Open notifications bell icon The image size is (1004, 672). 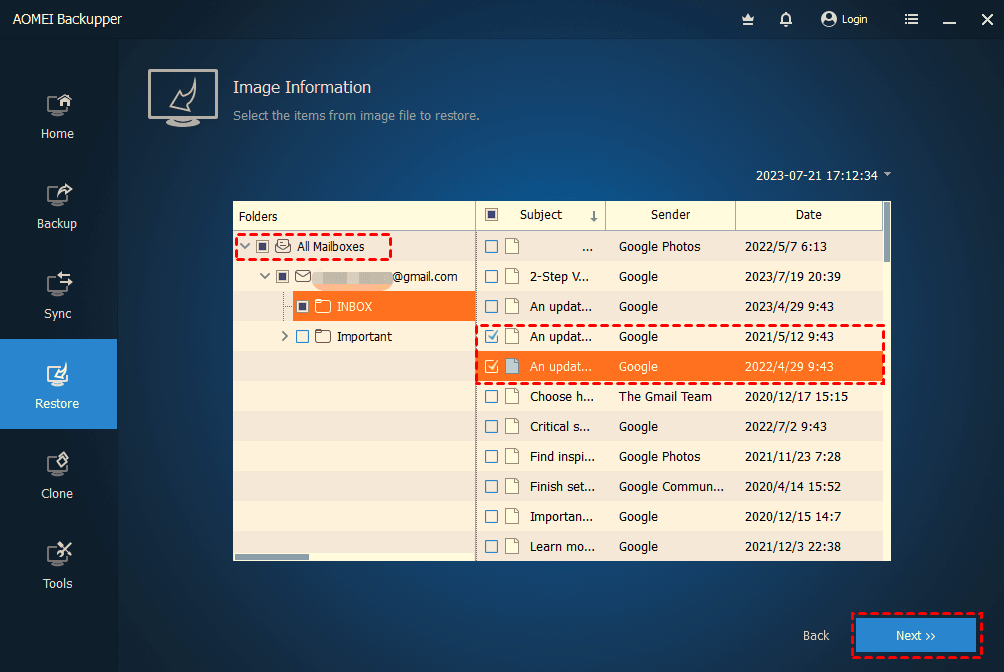(786, 19)
